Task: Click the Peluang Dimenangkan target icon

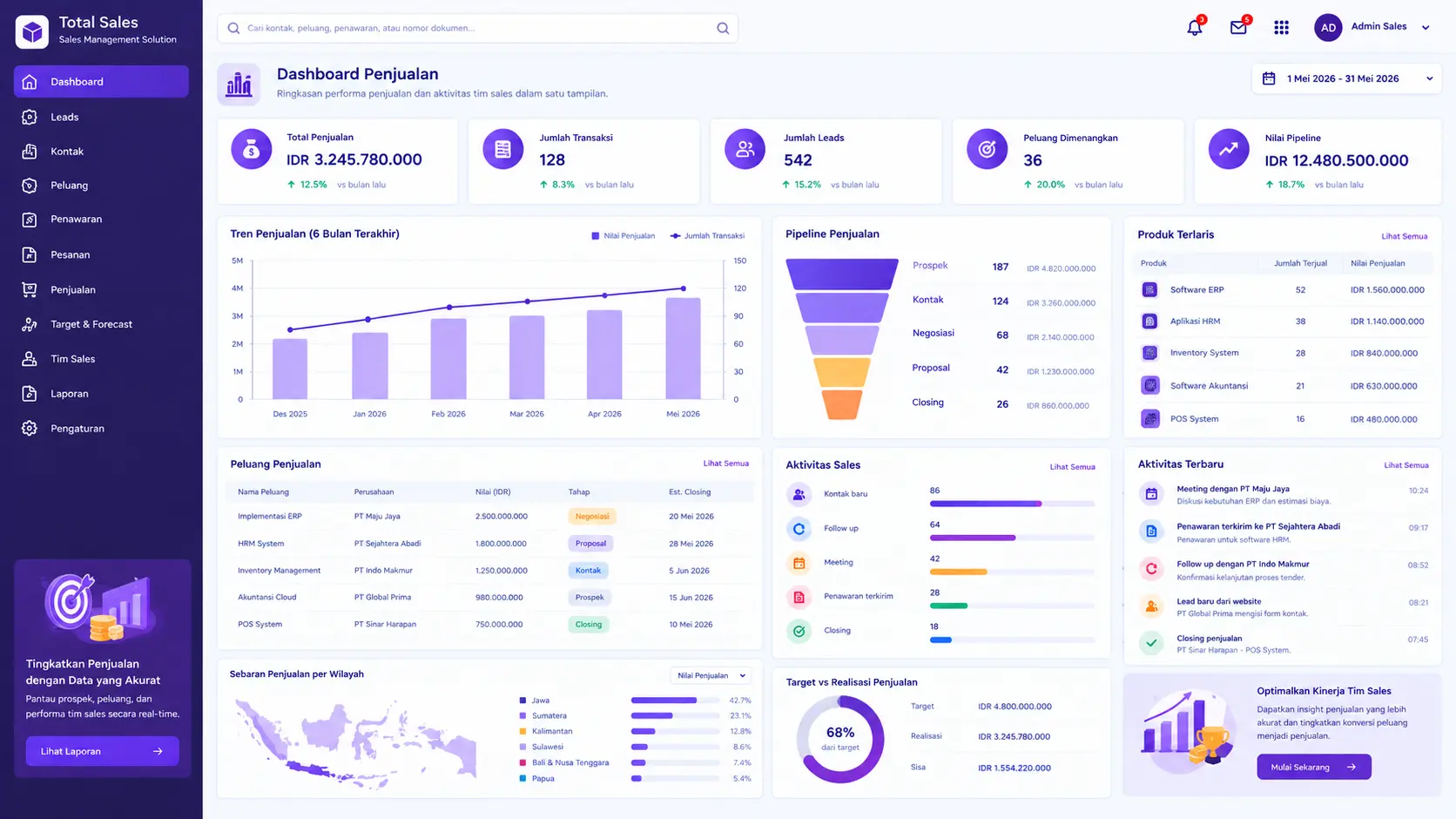Action: point(988,149)
